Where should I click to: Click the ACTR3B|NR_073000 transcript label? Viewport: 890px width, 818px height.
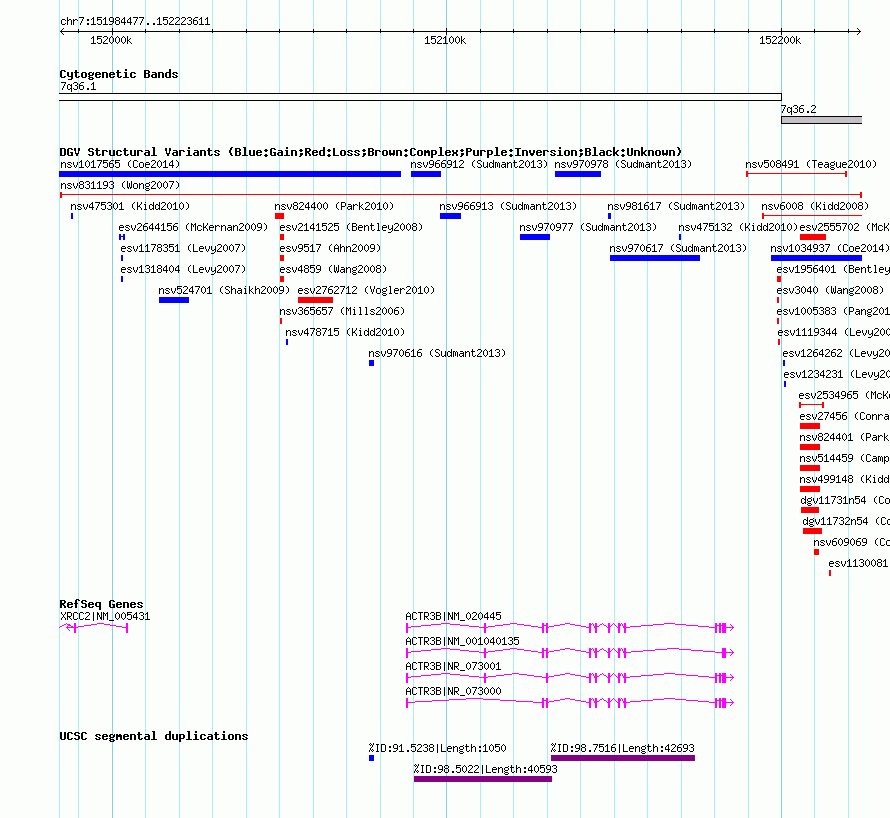[454, 691]
